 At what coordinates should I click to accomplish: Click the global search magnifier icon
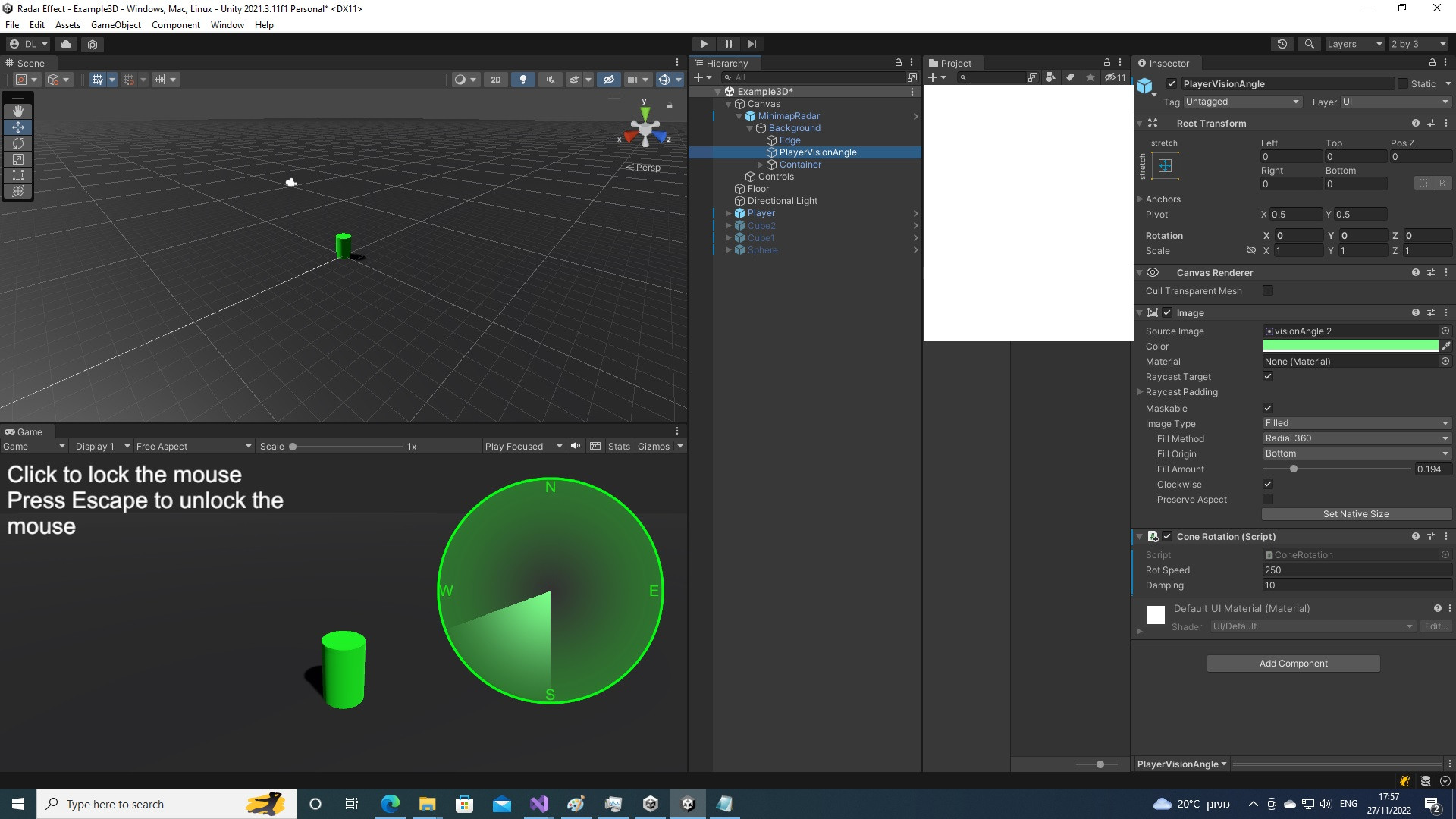tap(1309, 44)
